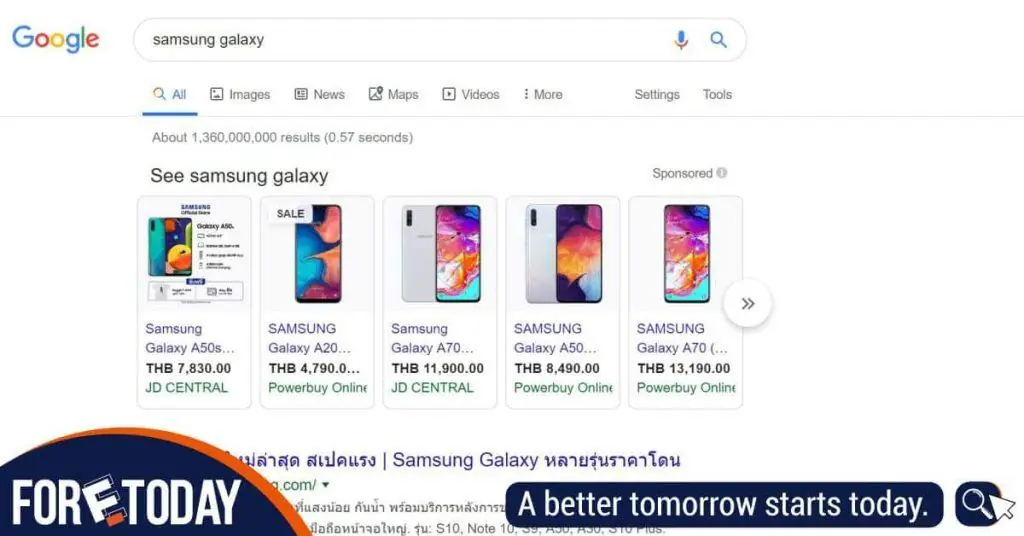Click the Foretoday search magnifier icon

tap(977, 504)
